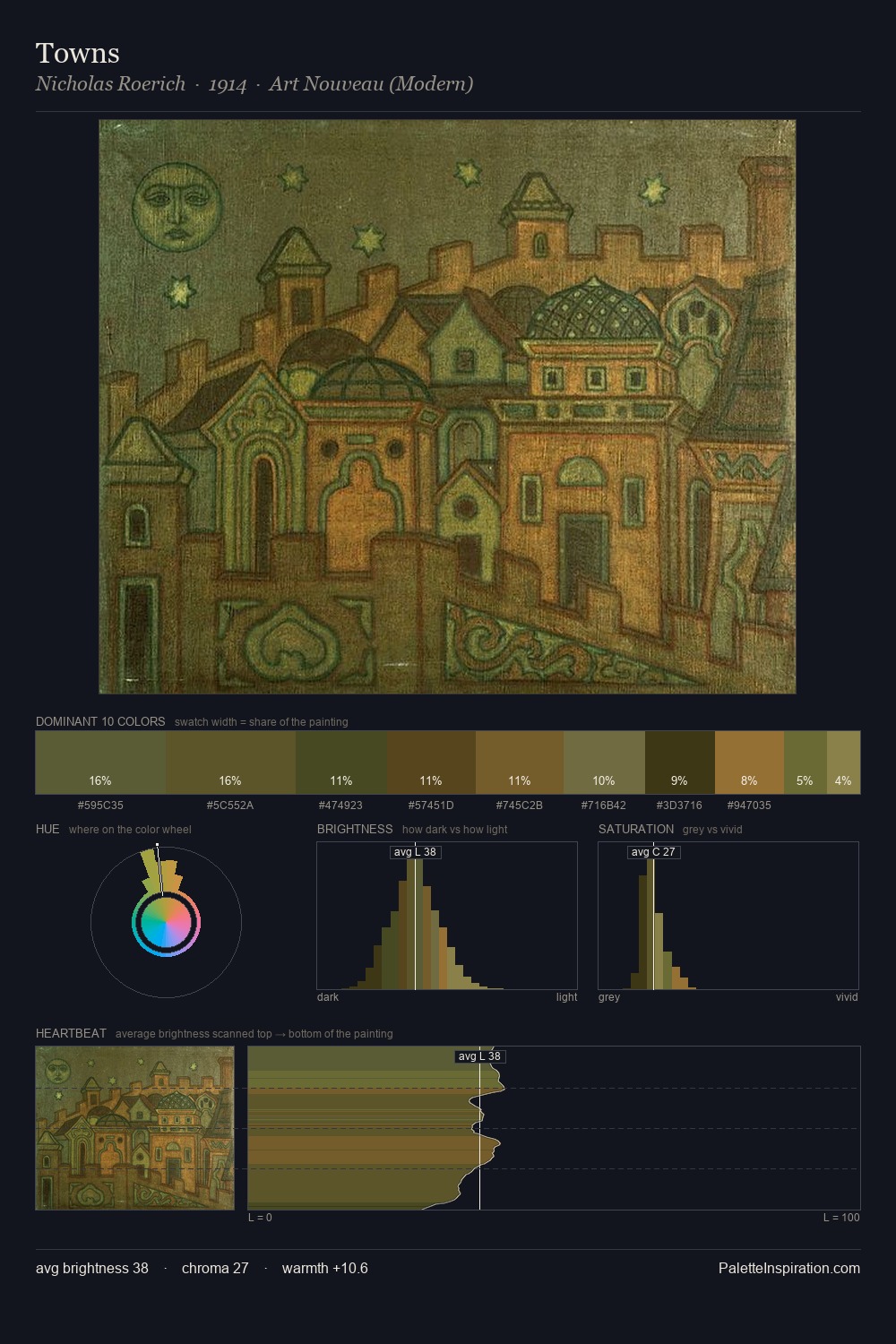This screenshot has height=1344, width=896.
Task: Click the main Towns painting image
Action: [x=447, y=407]
